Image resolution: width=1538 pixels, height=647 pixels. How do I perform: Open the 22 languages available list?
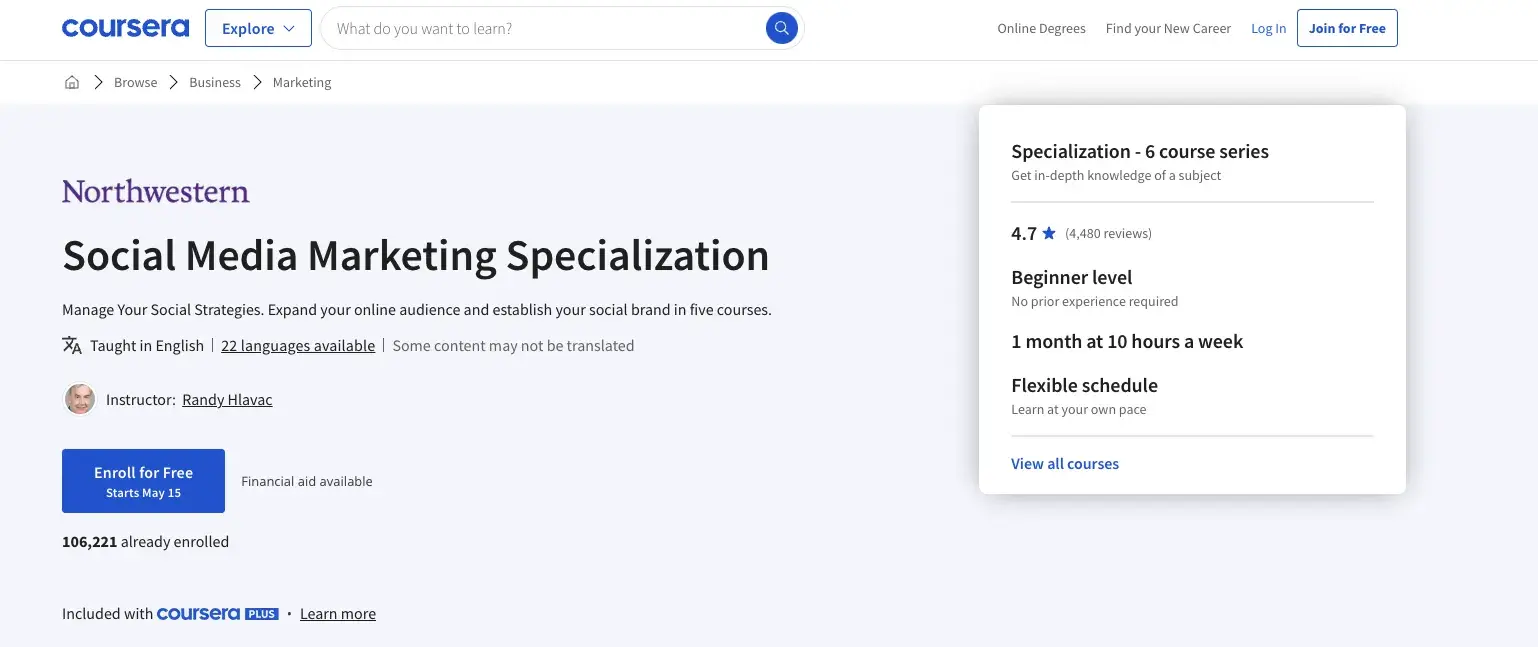click(298, 345)
